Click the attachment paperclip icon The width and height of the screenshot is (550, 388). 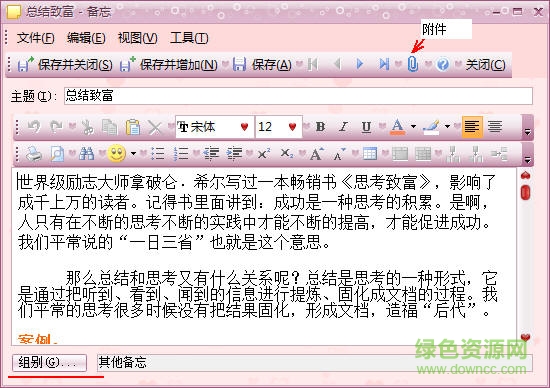[413, 64]
